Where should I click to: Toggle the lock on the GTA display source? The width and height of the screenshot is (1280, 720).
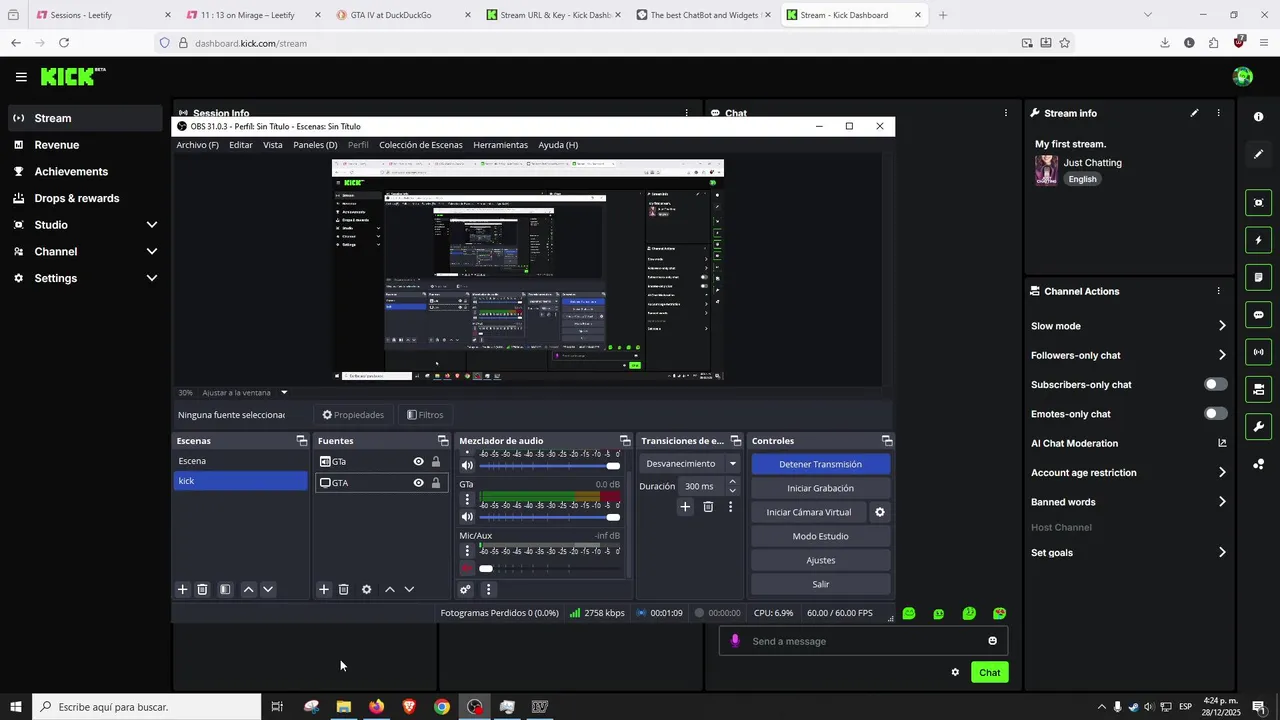tap(436, 483)
